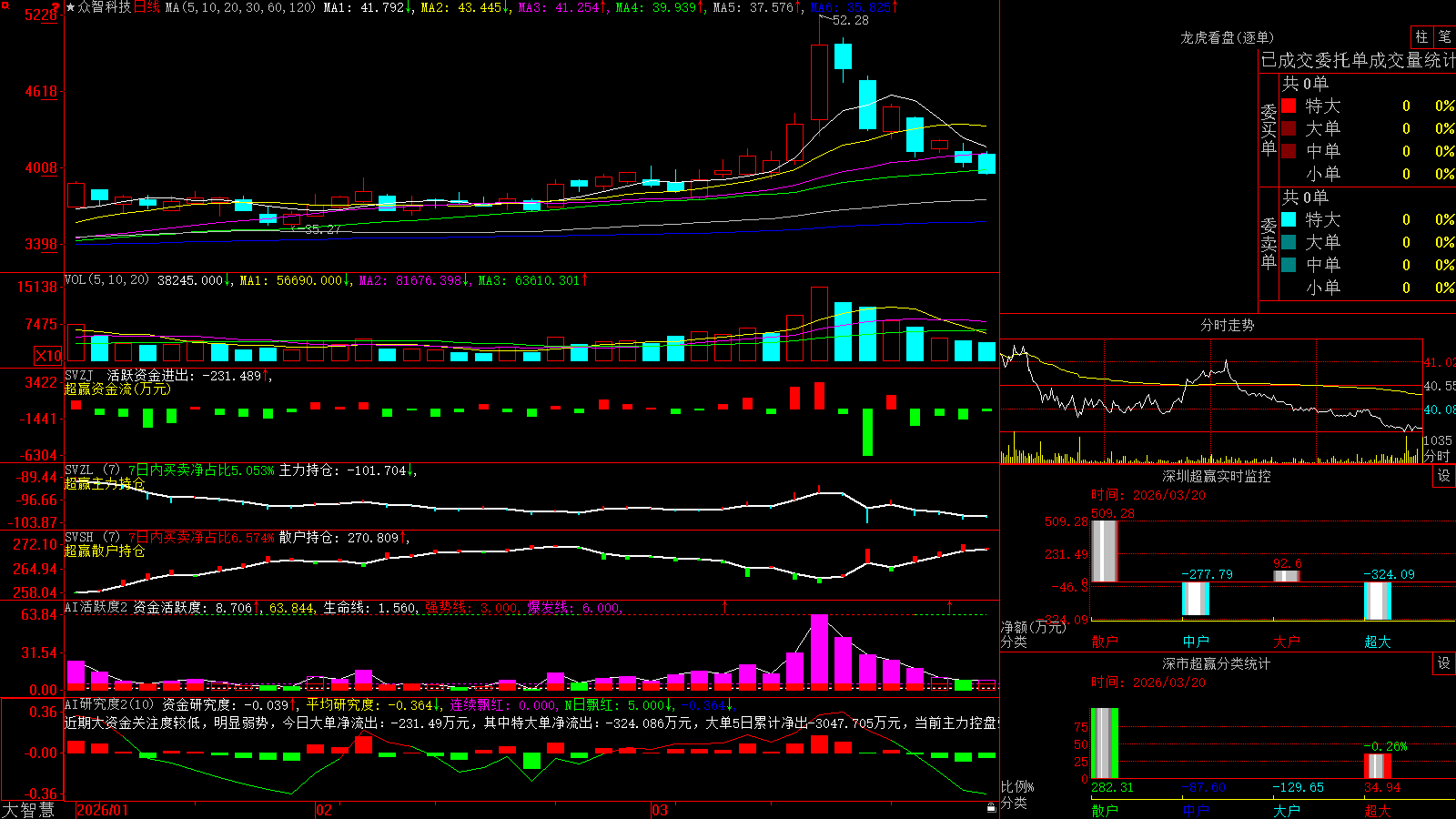Click the 02 month timeline marker
The image size is (1456, 819).
324,810
